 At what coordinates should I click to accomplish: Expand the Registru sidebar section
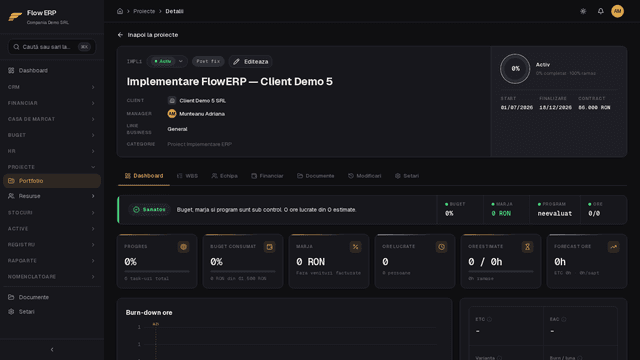point(52,244)
